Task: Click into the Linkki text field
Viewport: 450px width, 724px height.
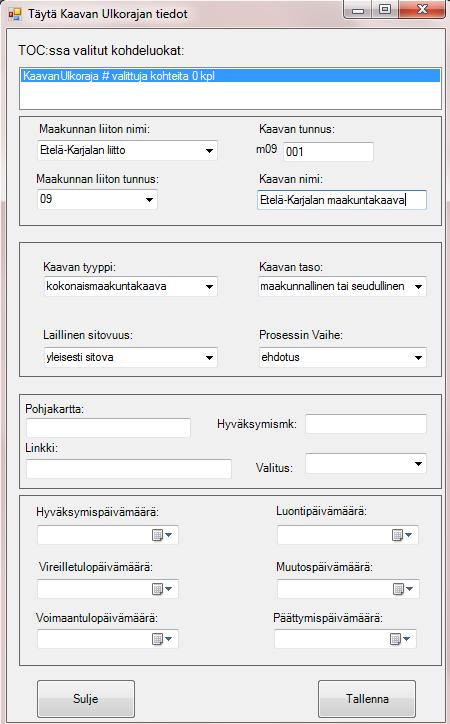Action: point(129,469)
